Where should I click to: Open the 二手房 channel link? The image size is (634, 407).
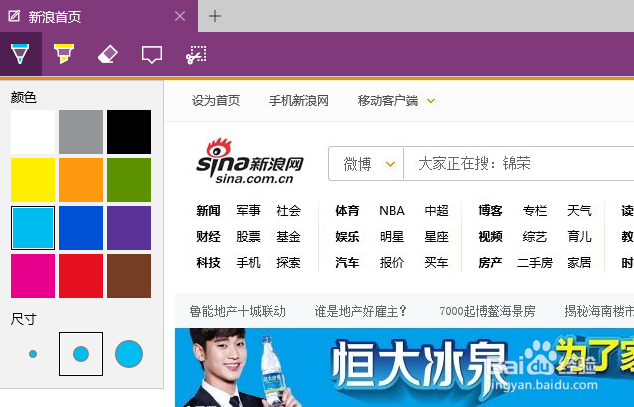pos(535,263)
